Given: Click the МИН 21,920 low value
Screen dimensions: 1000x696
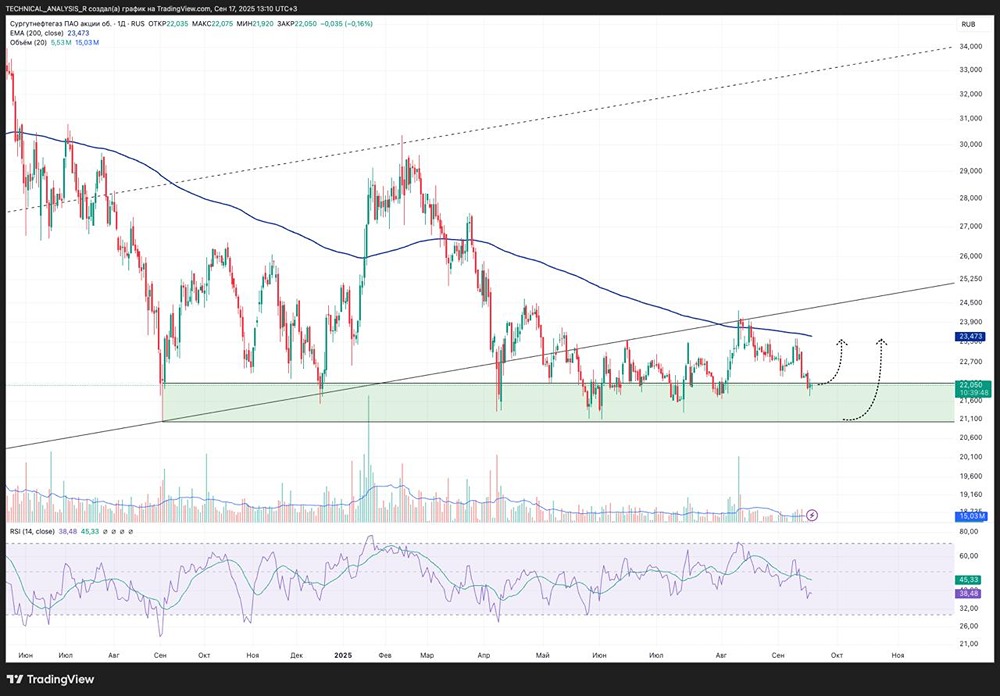Looking at the screenshot, I should pos(256,24).
